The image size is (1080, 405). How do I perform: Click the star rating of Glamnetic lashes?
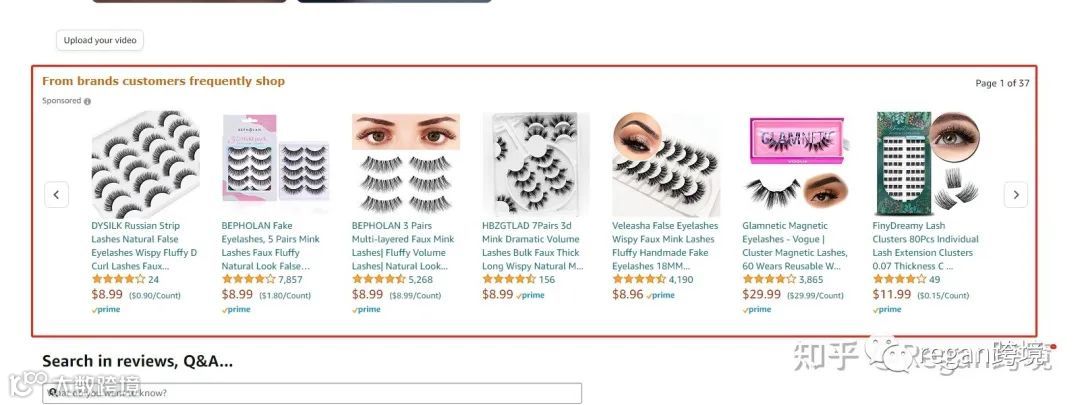point(769,279)
